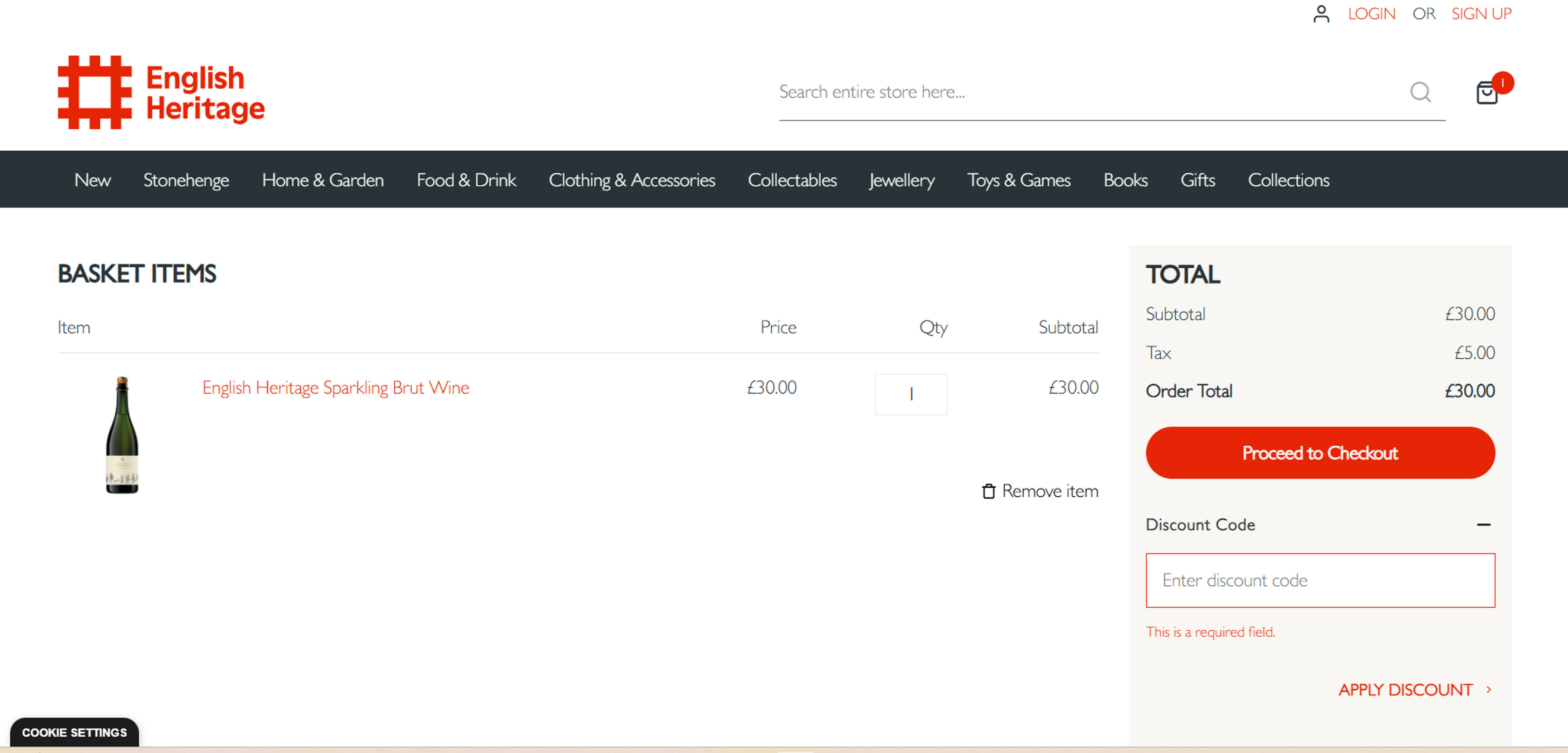The height and width of the screenshot is (753, 1568).
Task: Open the New menu
Action: (93, 180)
